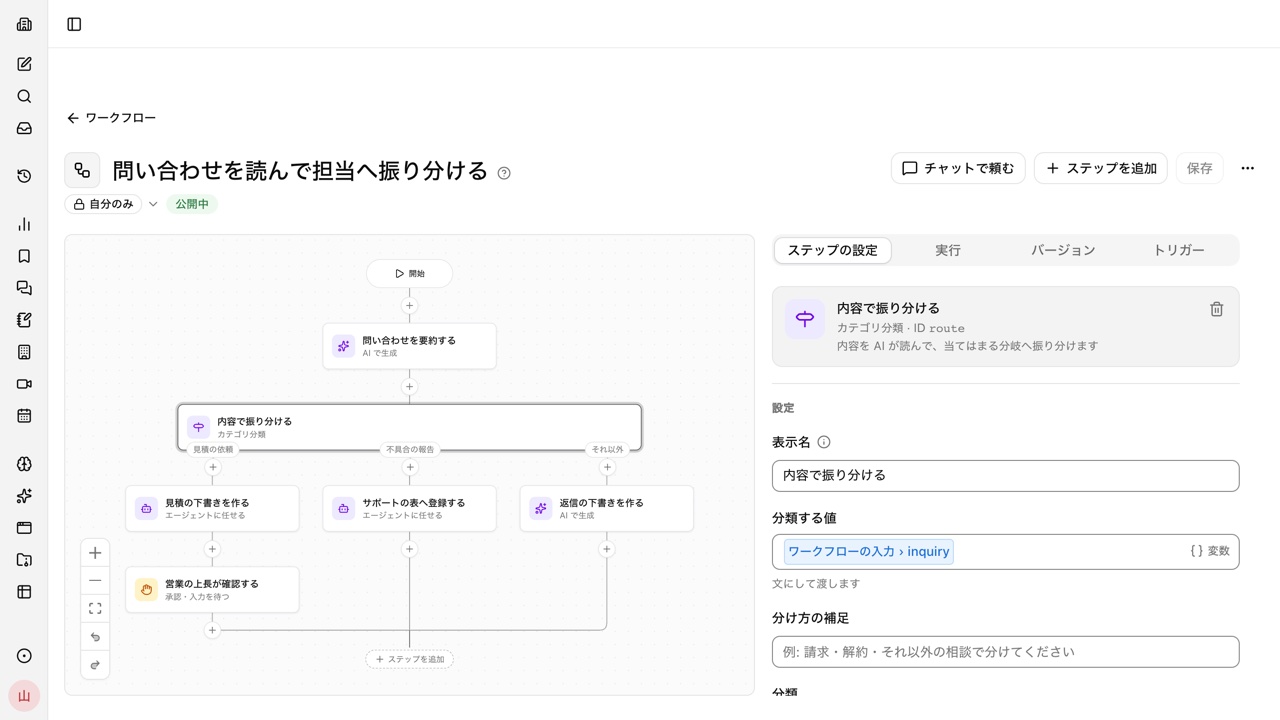Switch to the バージョン tab
The width and height of the screenshot is (1280, 720).
[1063, 250]
